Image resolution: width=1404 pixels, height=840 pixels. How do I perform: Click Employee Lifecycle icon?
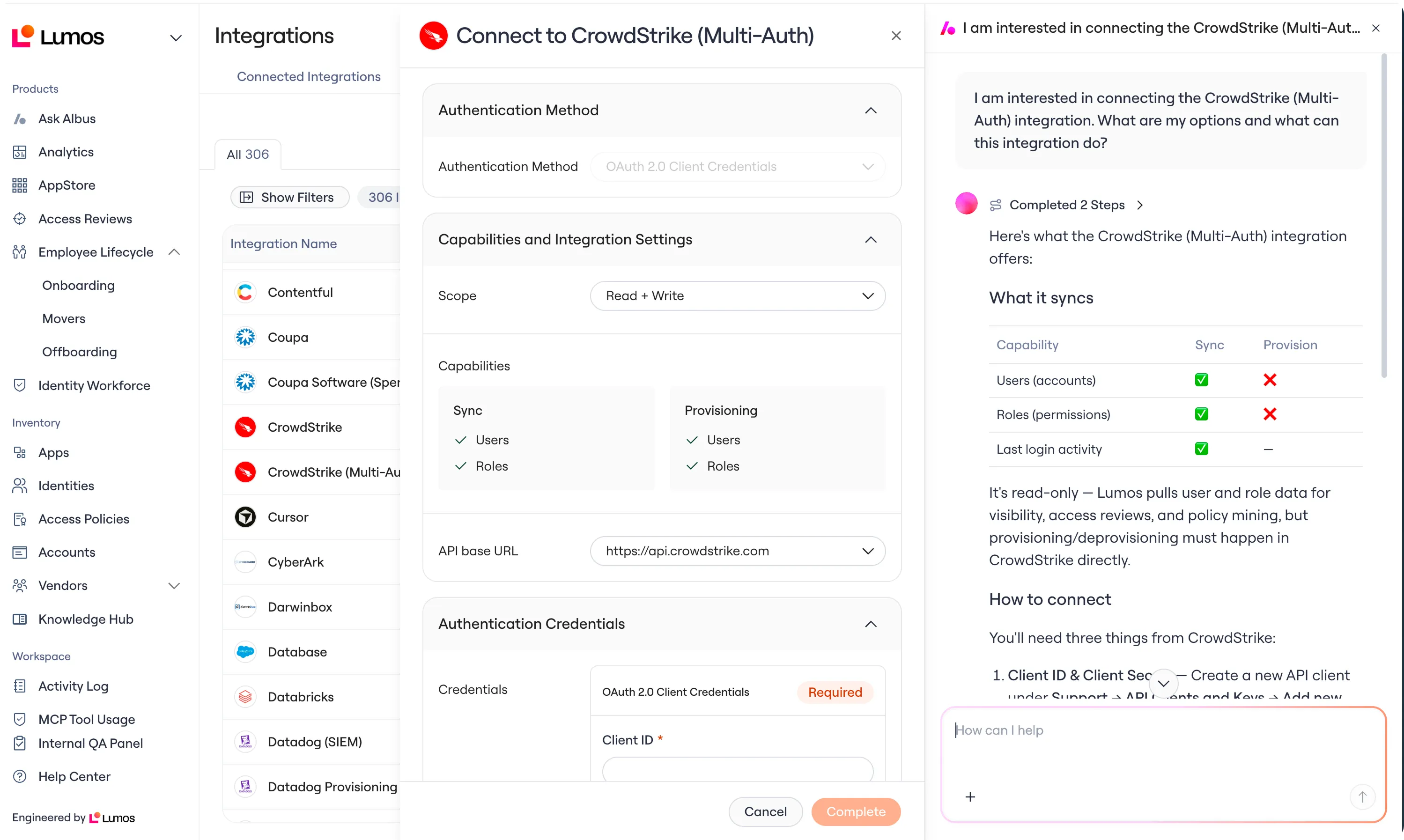pyautogui.click(x=20, y=252)
